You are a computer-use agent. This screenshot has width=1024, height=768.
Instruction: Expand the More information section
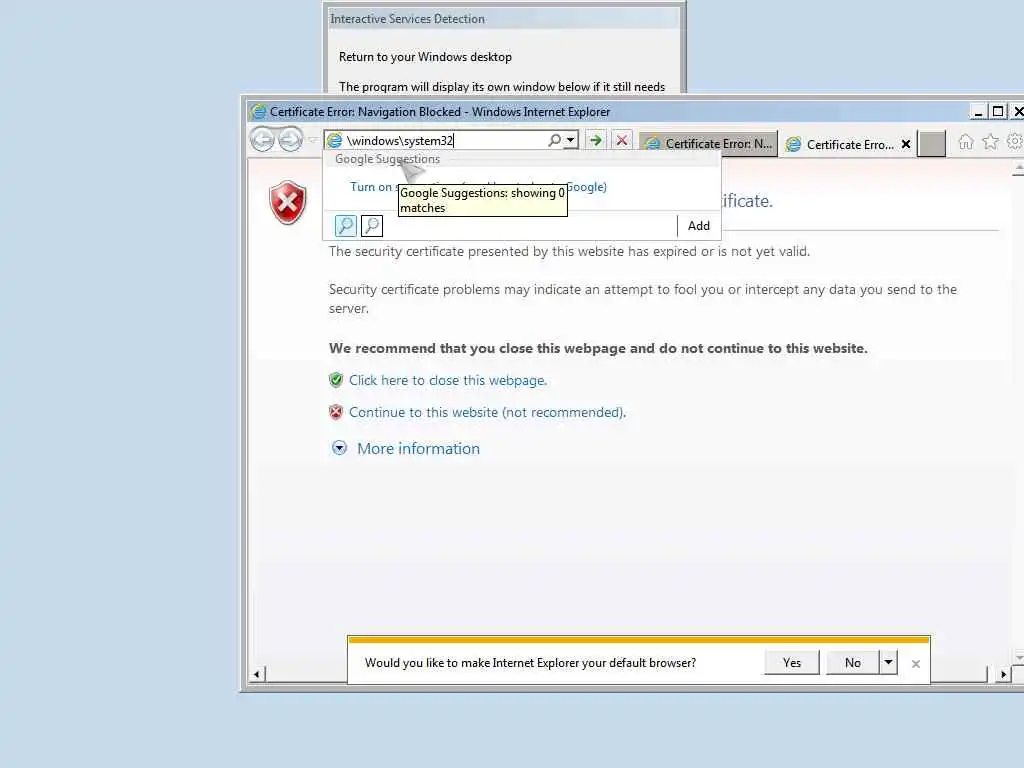click(x=340, y=448)
